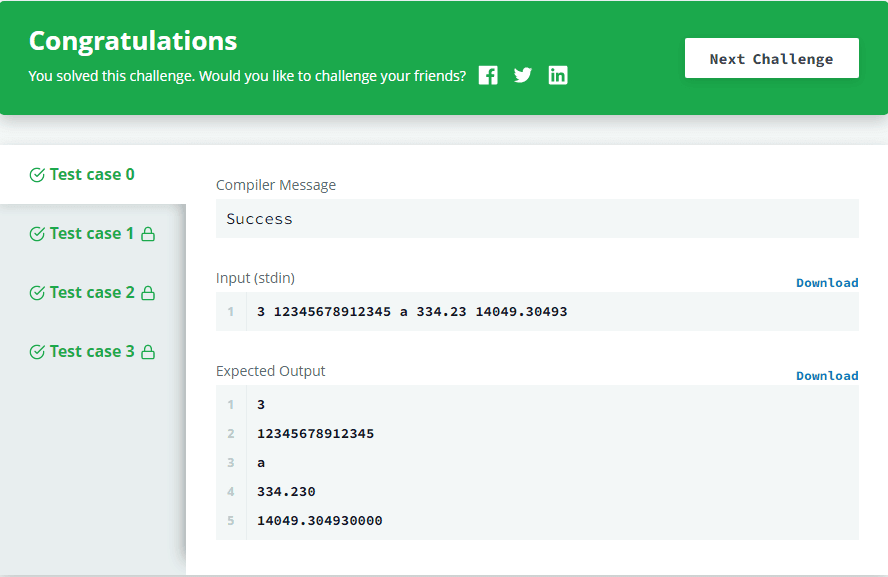Download the Input (stdin) file
Viewport: 888px width, 577px height.
tap(827, 283)
